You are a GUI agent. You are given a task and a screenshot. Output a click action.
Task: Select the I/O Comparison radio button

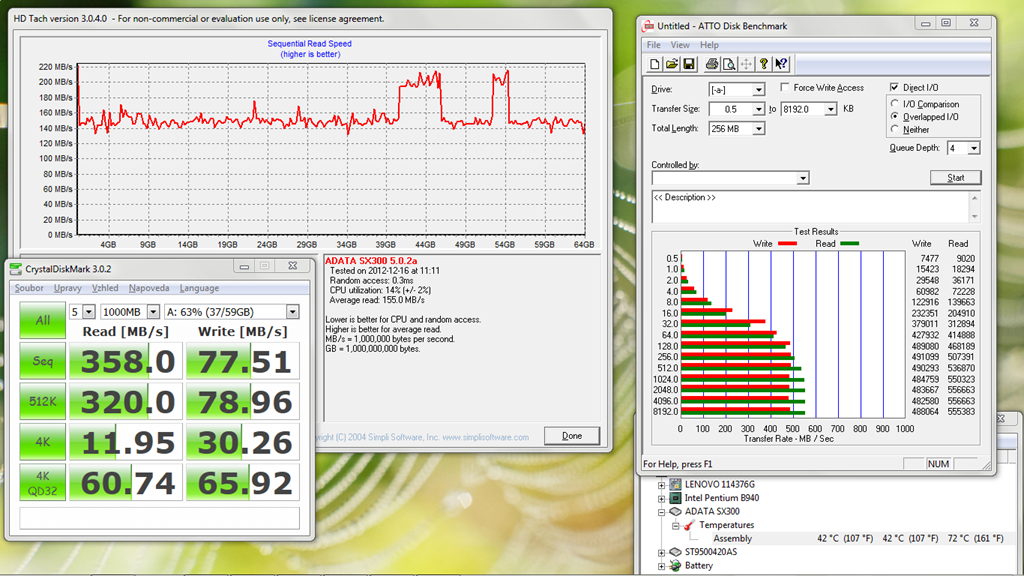tap(896, 104)
